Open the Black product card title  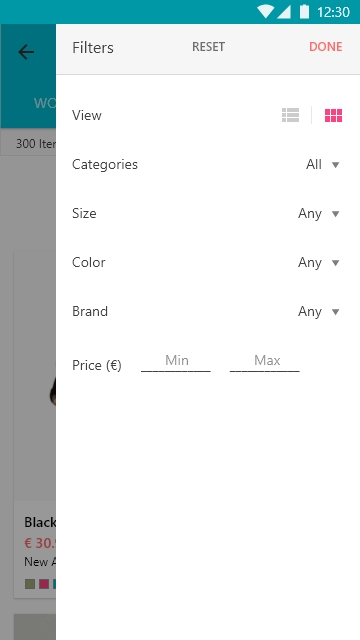pyautogui.click(x=40, y=522)
